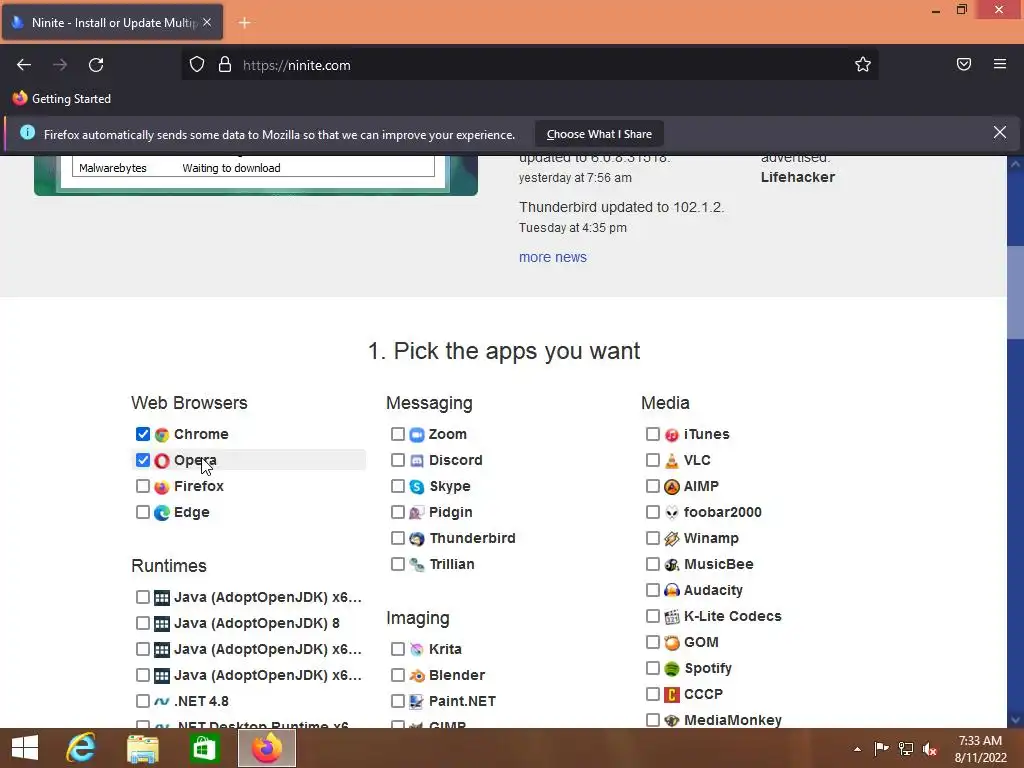Uncheck the Chrome checkbox
The width and height of the screenshot is (1024, 768).
[143, 434]
